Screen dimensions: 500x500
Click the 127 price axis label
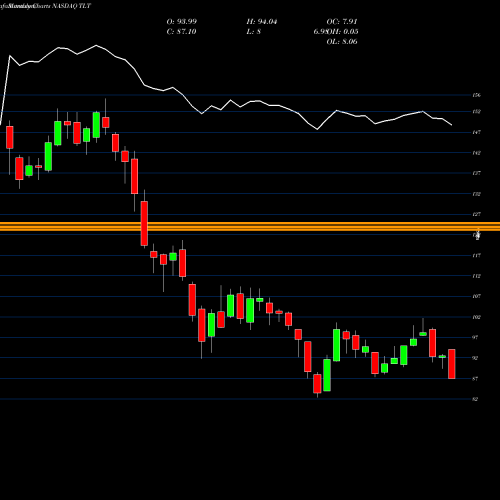tap(476, 214)
